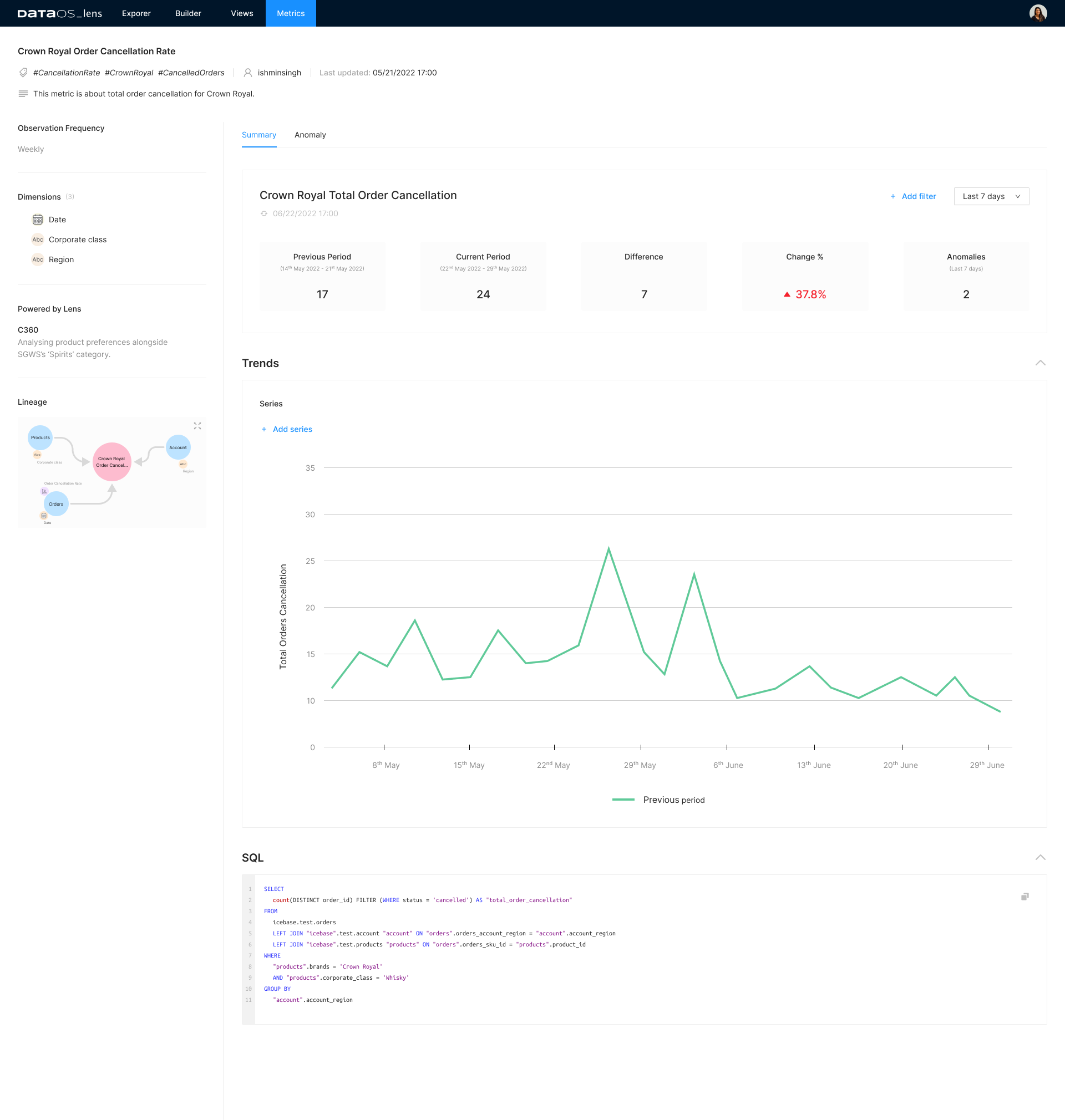Click SQL line with 'Crown Royal' brand filter
Image resolution: width=1065 pixels, height=1120 pixels.
pos(328,966)
